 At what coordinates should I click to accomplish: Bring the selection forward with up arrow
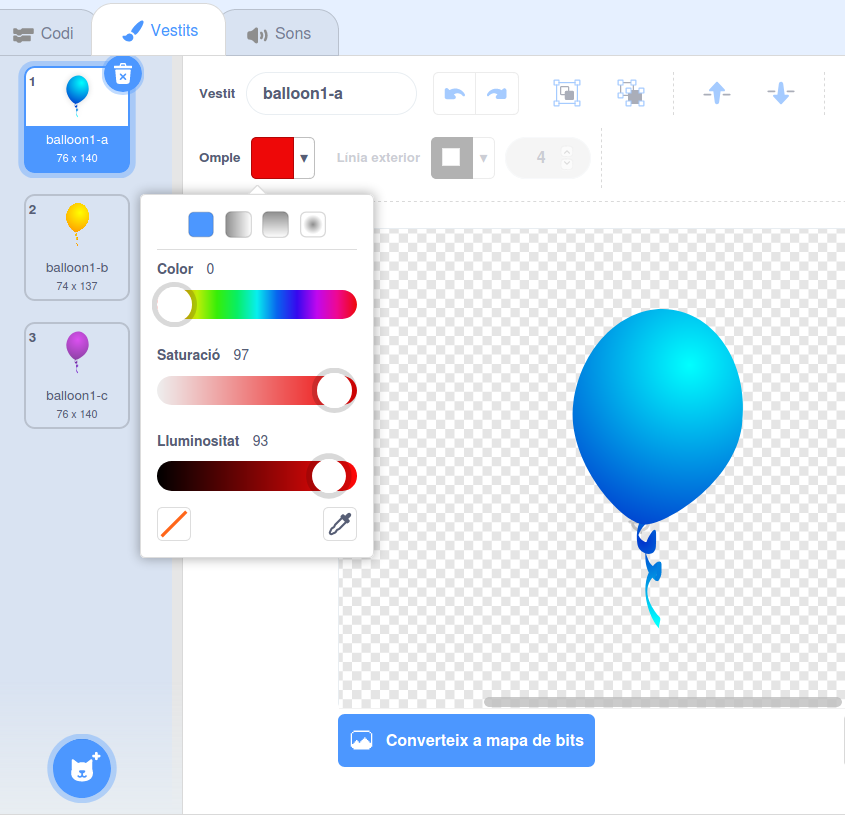[717, 93]
